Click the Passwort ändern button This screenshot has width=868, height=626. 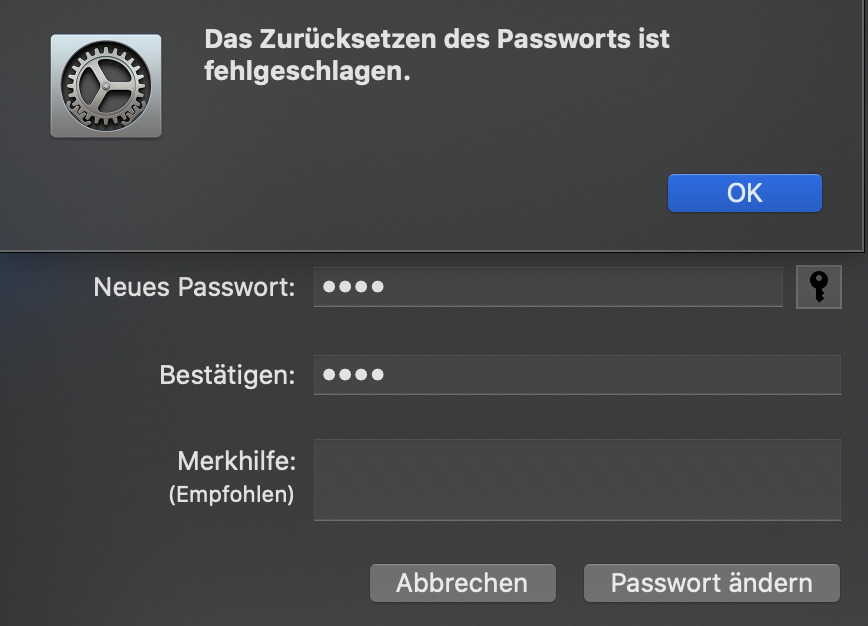tap(711, 583)
